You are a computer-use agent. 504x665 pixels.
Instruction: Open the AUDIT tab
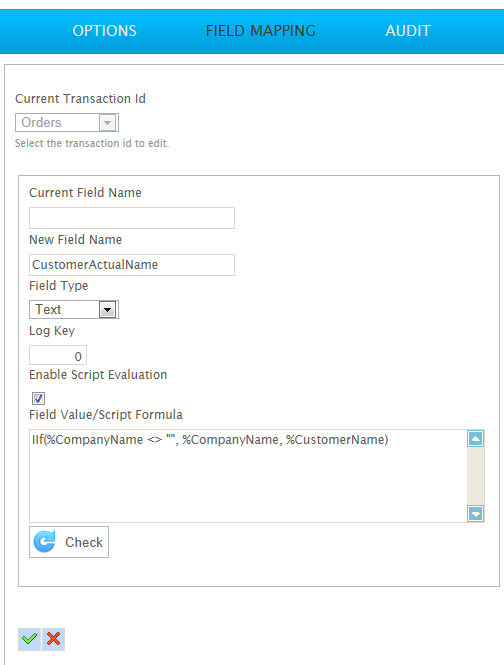[408, 31]
